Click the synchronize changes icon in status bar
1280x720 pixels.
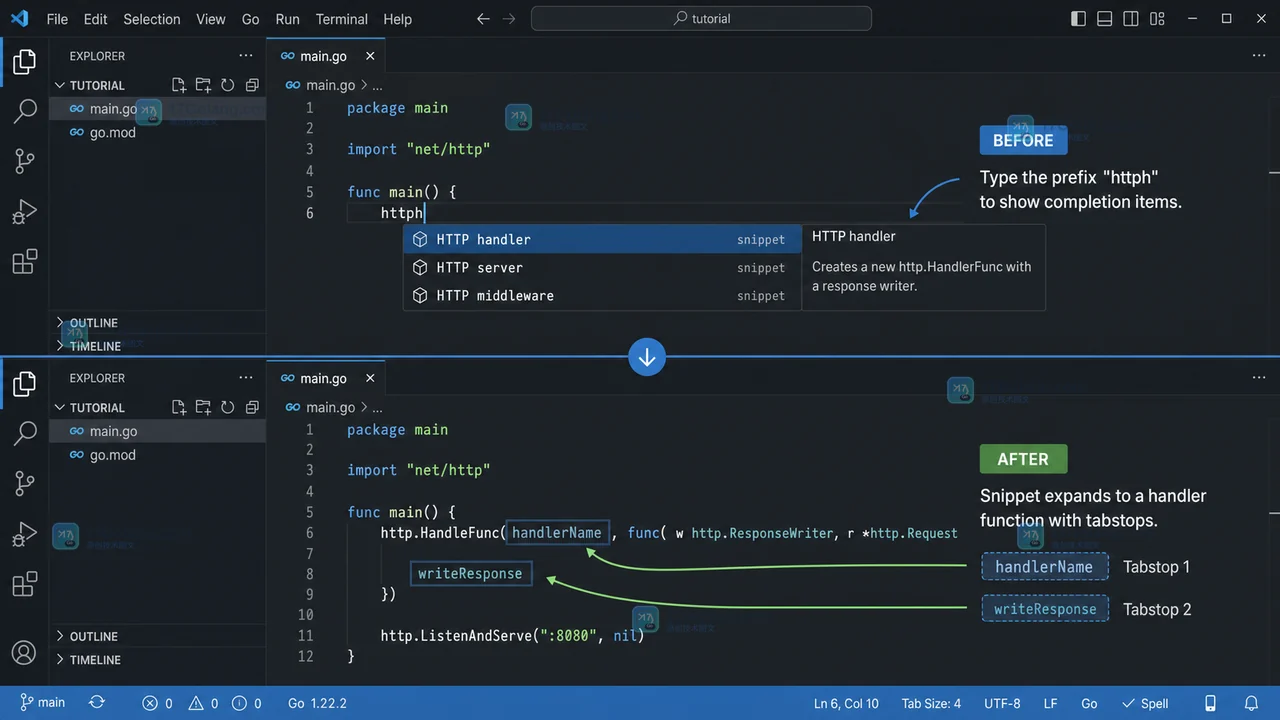97,703
